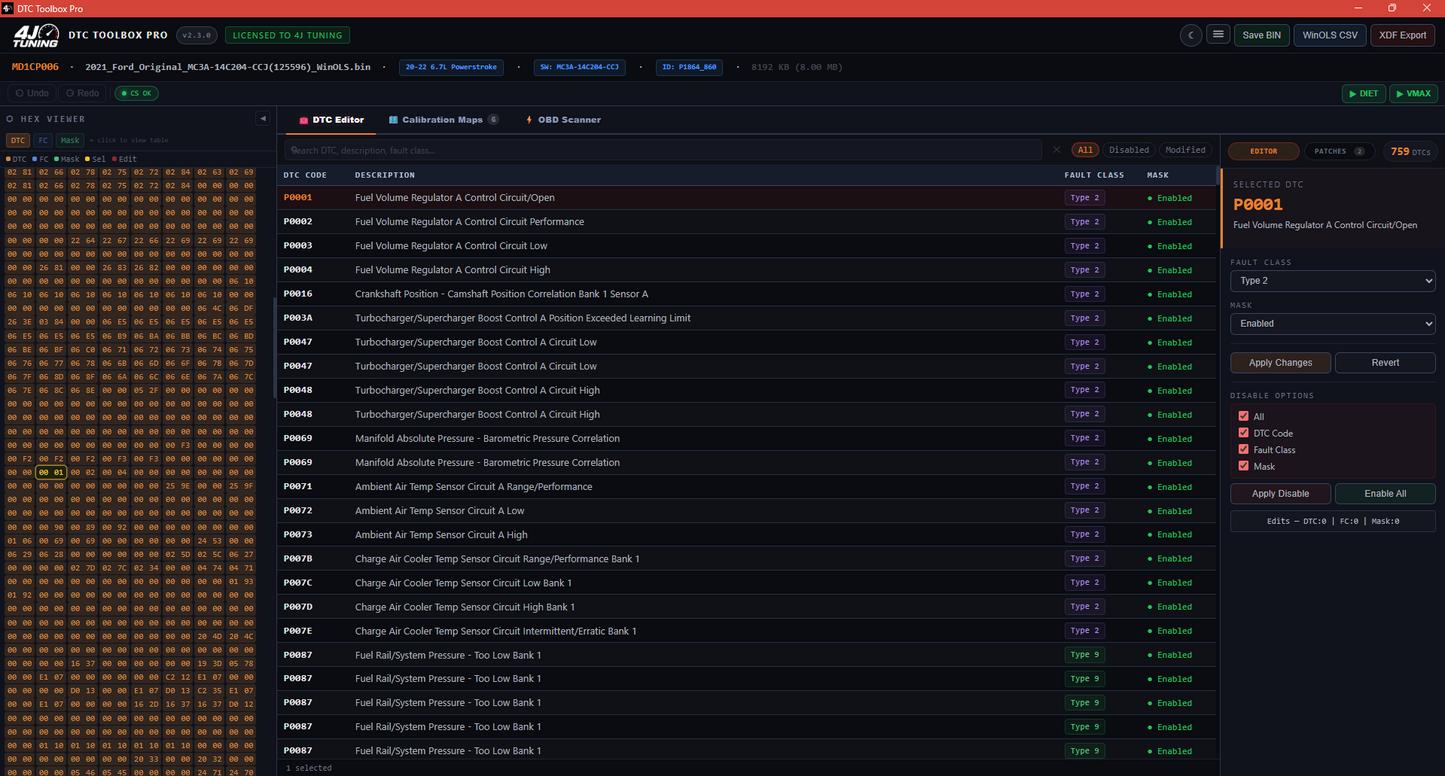
Task: Select the P0073 Circuit A High row
Action: pos(746,535)
